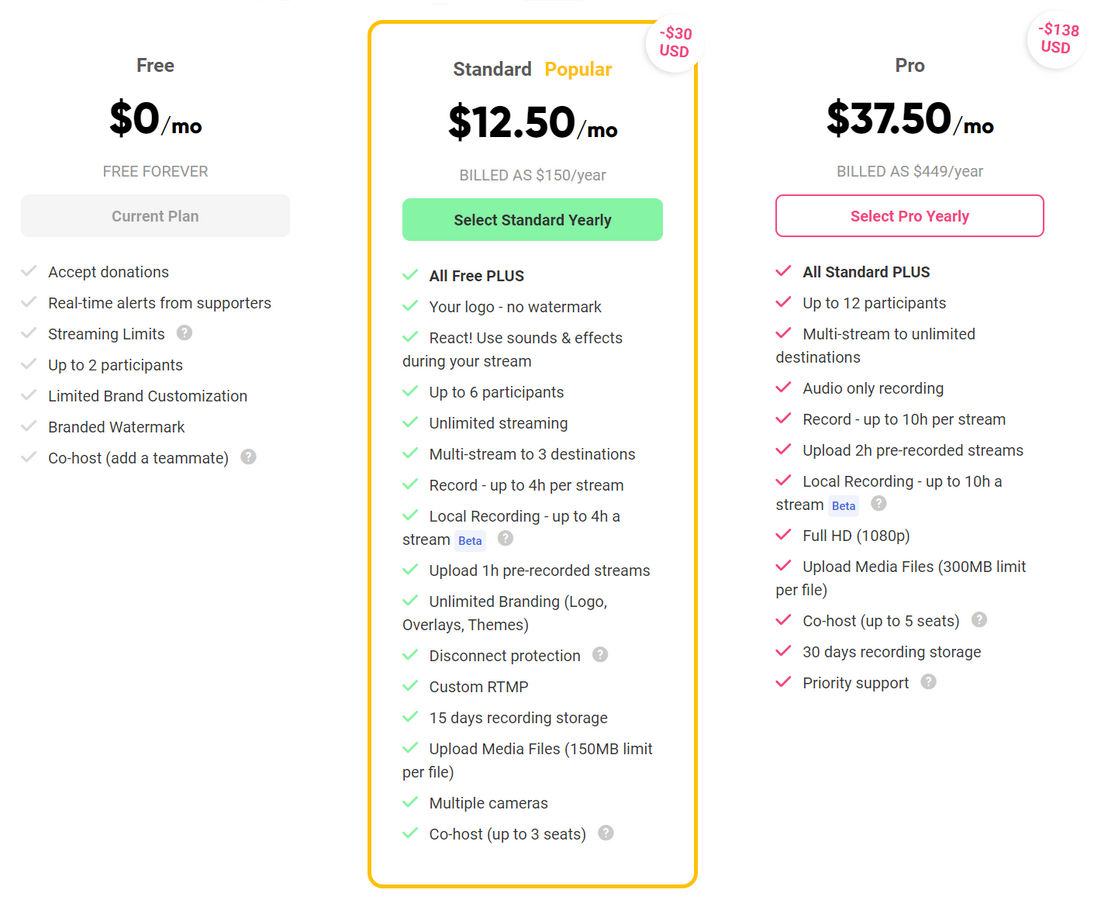Viewport: 1108px width, 906px height.
Task: Click help icon beside Disconnect protection
Action: 600,654
